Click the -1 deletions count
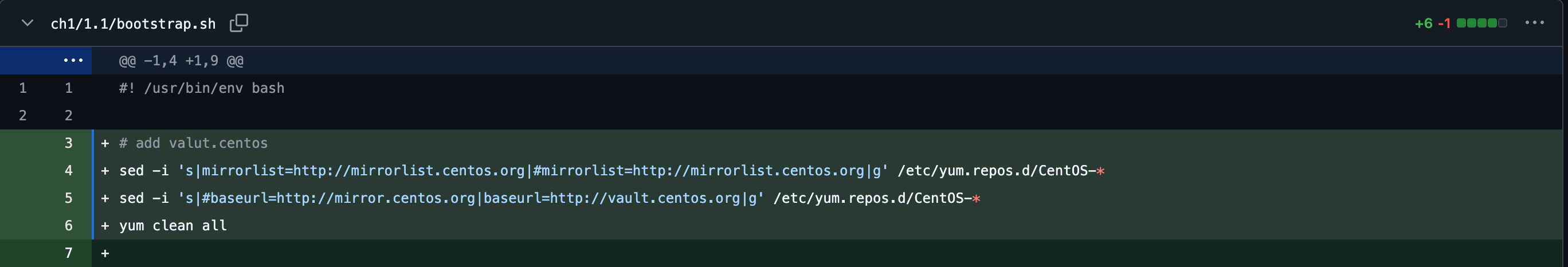This screenshot has width=1568, height=267. coord(1444,23)
